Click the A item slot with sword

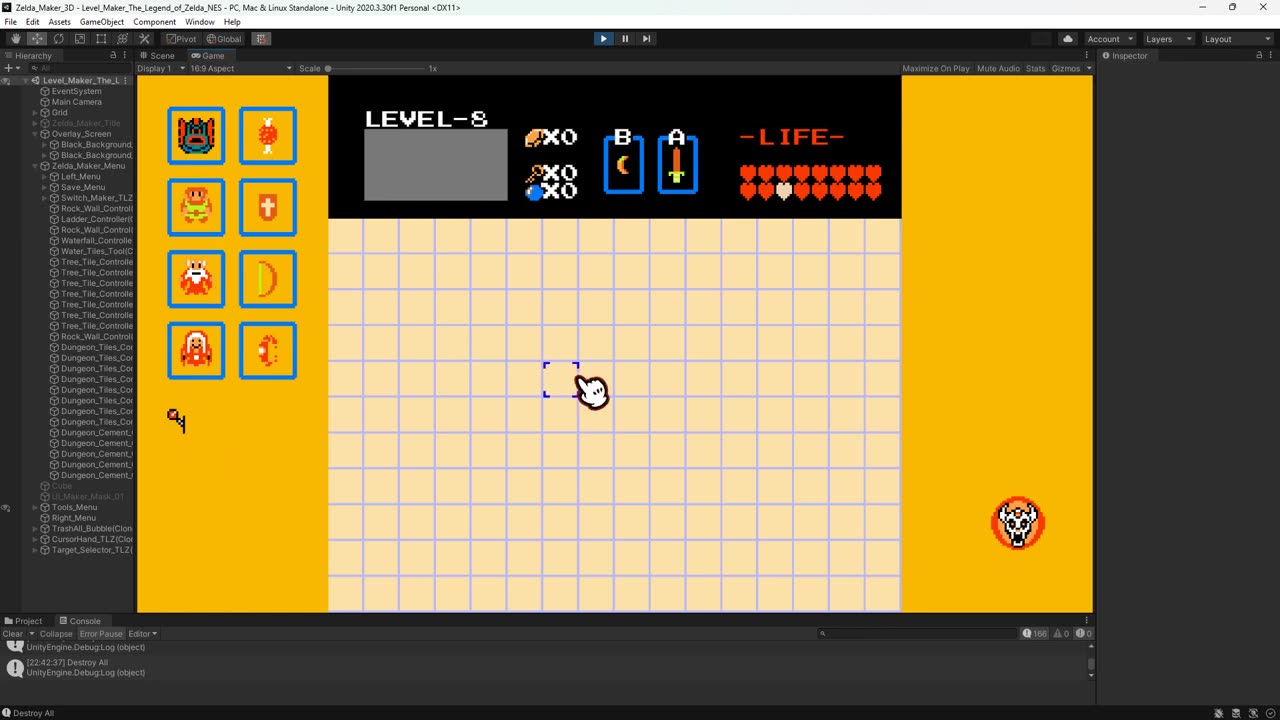677,162
